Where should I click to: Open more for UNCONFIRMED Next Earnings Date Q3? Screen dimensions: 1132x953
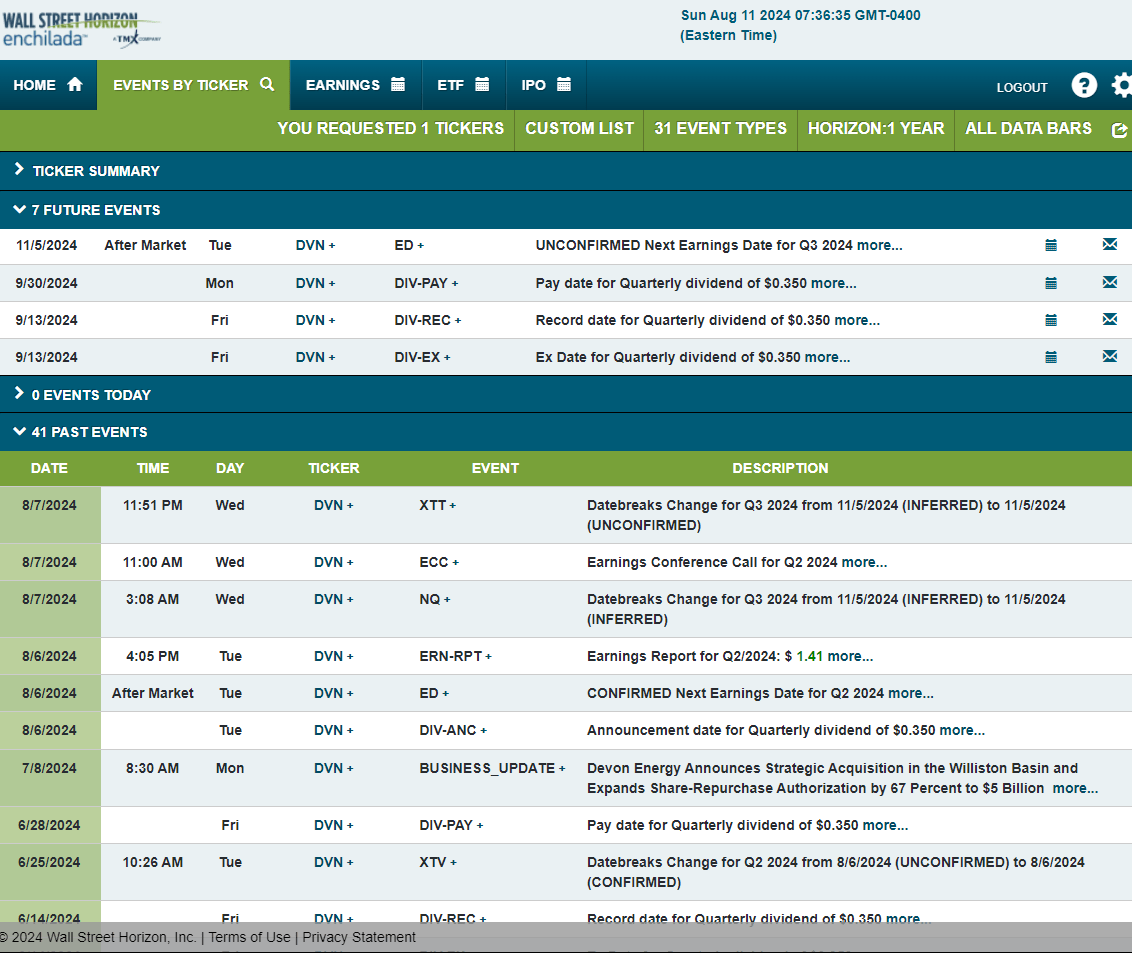879,245
